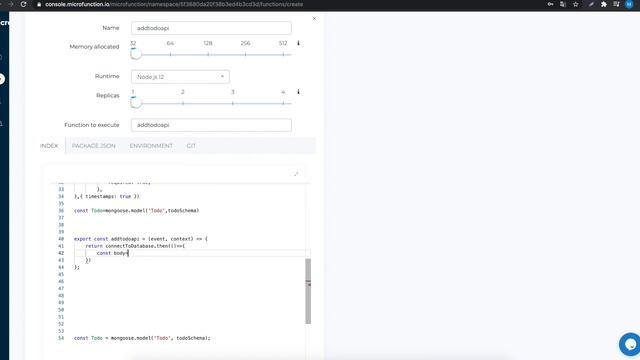Switch to the ENVIRONMENT tab
The width and height of the screenshot is (640, 360).
tap(151, 146)
